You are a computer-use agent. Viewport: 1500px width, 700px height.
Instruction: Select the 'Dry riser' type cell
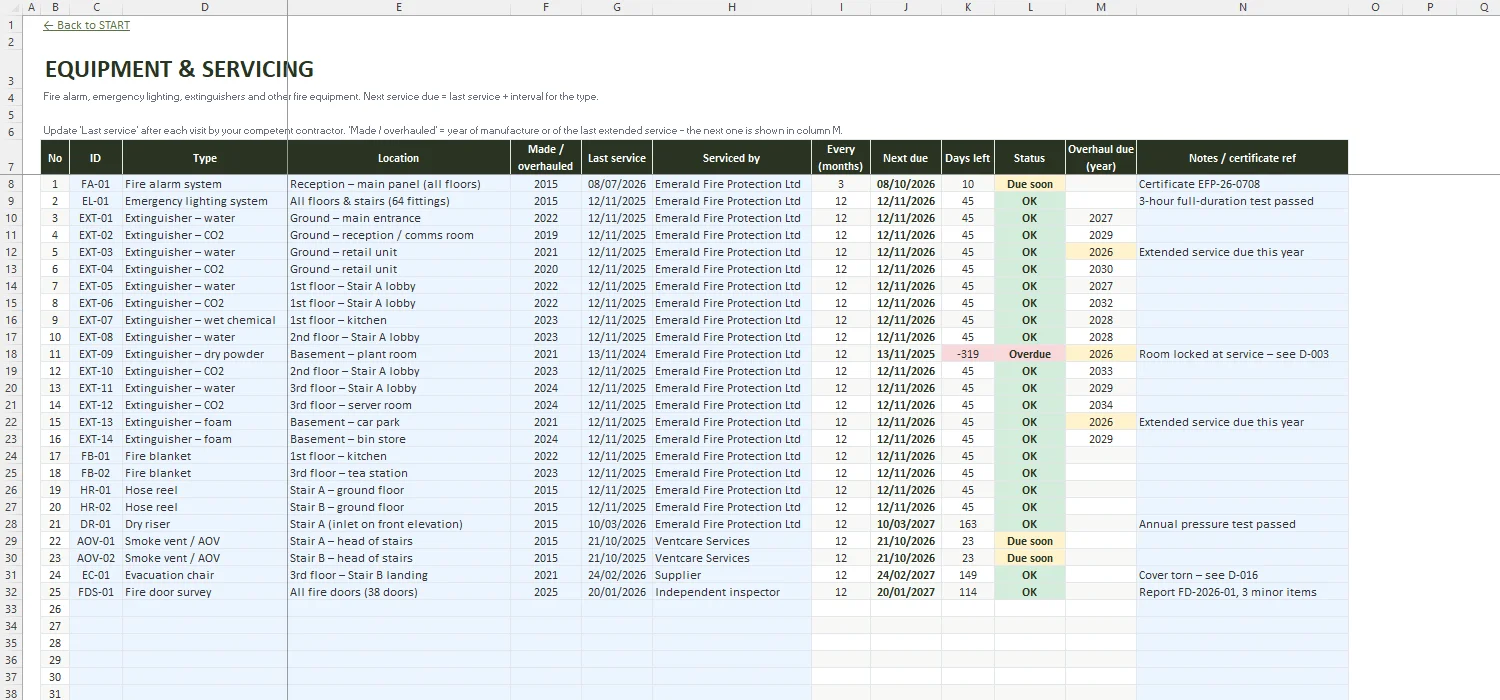[205, 524]
